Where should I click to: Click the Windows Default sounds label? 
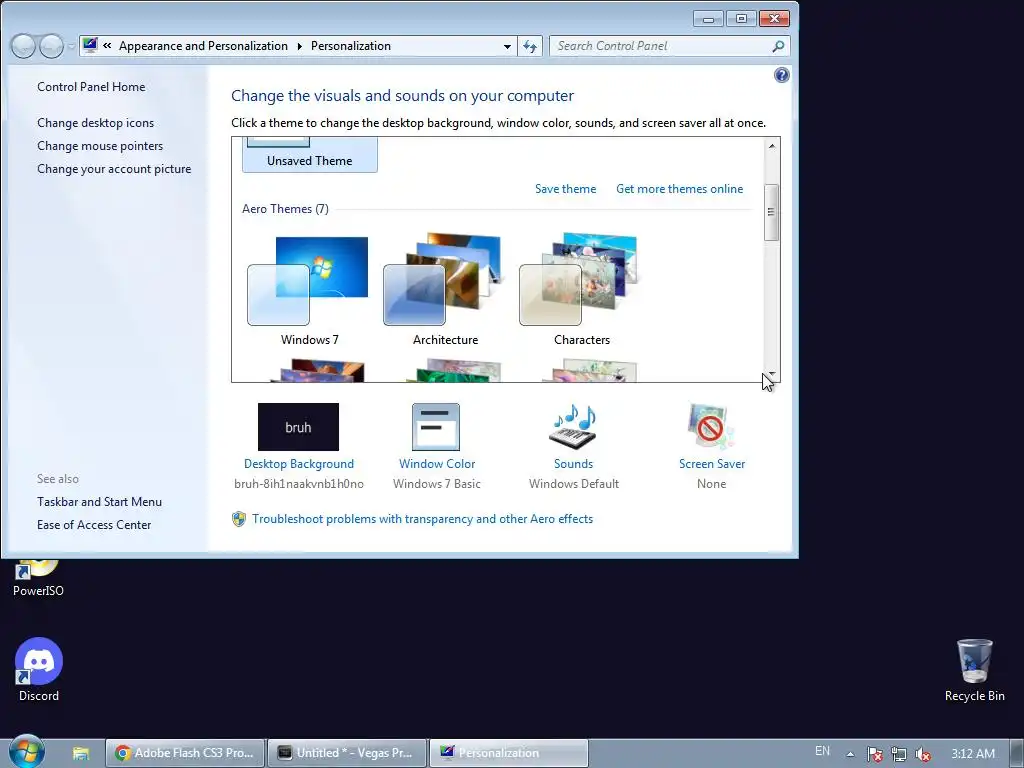pyautogui.click(x=574, y=484)
